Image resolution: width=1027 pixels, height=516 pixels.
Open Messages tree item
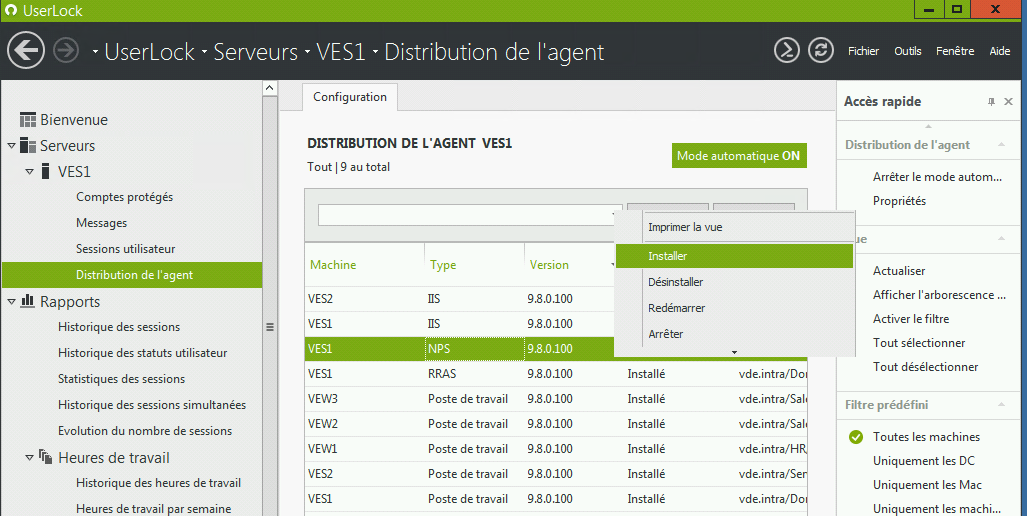[x=102, y=223]
